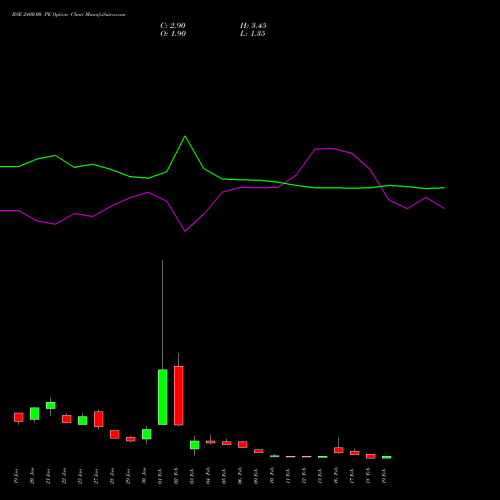Select the tall red candle for 02 Feb
Viewport: 500px width, 500px height.
point(178,395)
